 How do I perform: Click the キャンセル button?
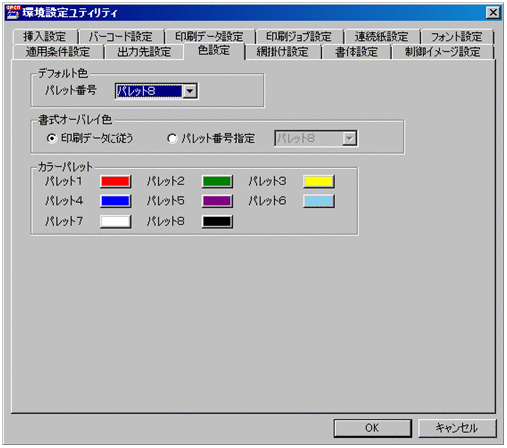(457, 428)
